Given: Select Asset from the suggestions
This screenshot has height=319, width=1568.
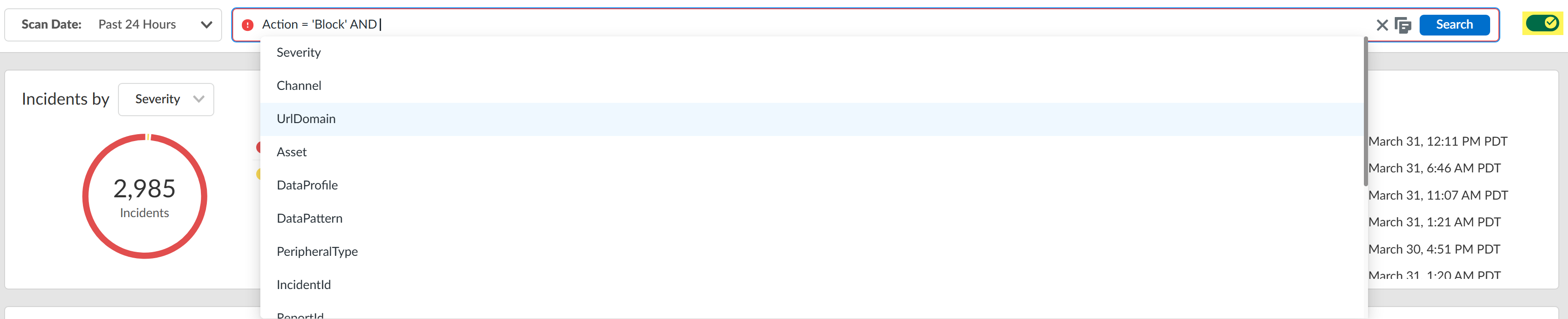Looking at the screenshot, I should point(292,152).
